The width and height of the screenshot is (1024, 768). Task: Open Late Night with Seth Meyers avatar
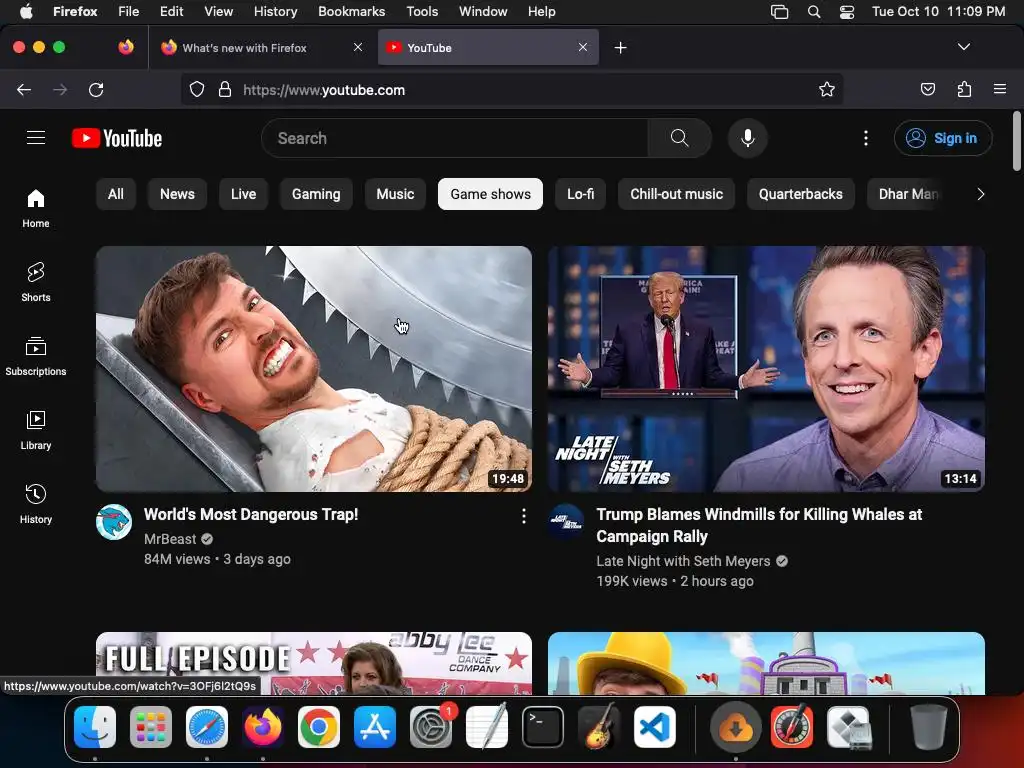[566, 522]
